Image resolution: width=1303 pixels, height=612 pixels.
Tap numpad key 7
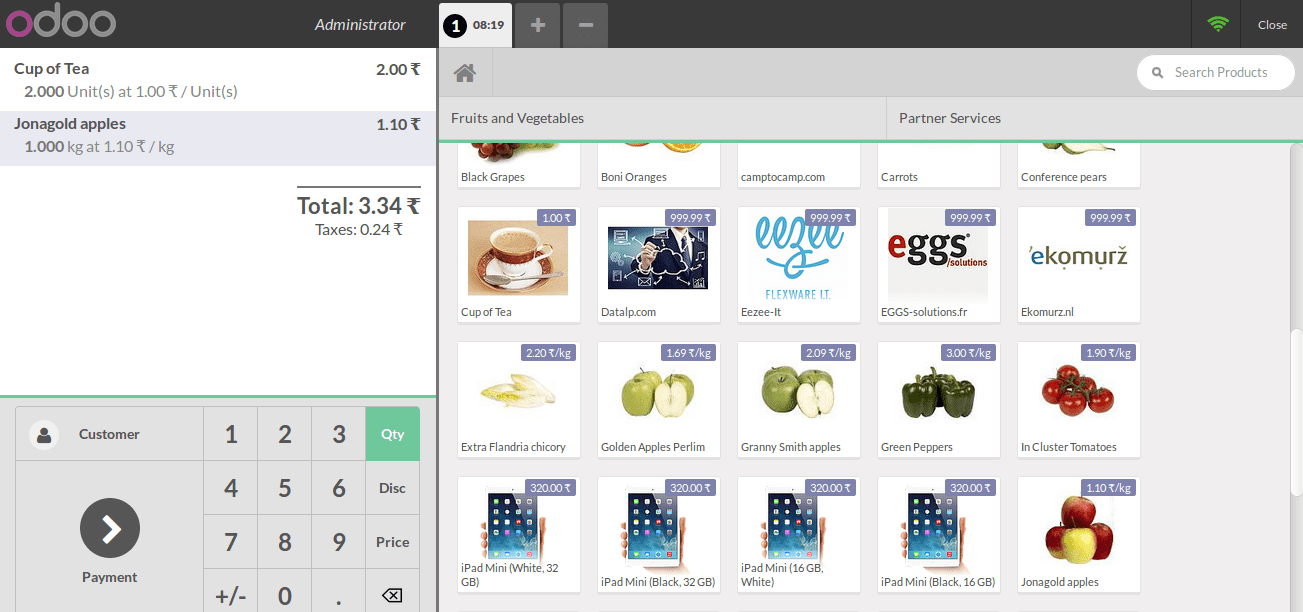click(x=231, y=542)
